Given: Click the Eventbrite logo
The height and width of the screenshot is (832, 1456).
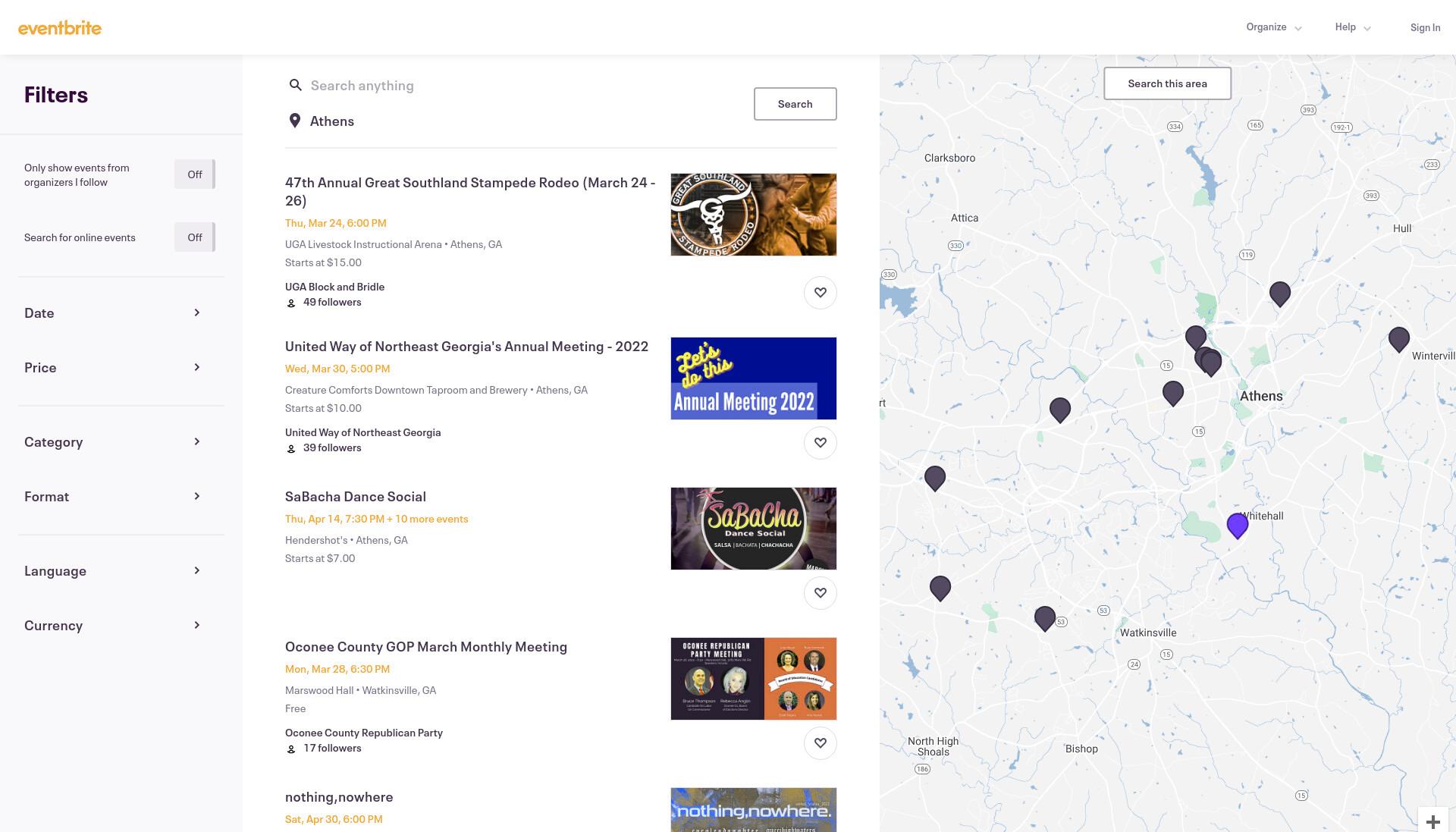Looking at the screenshot, I should click(x=60, y=27).
